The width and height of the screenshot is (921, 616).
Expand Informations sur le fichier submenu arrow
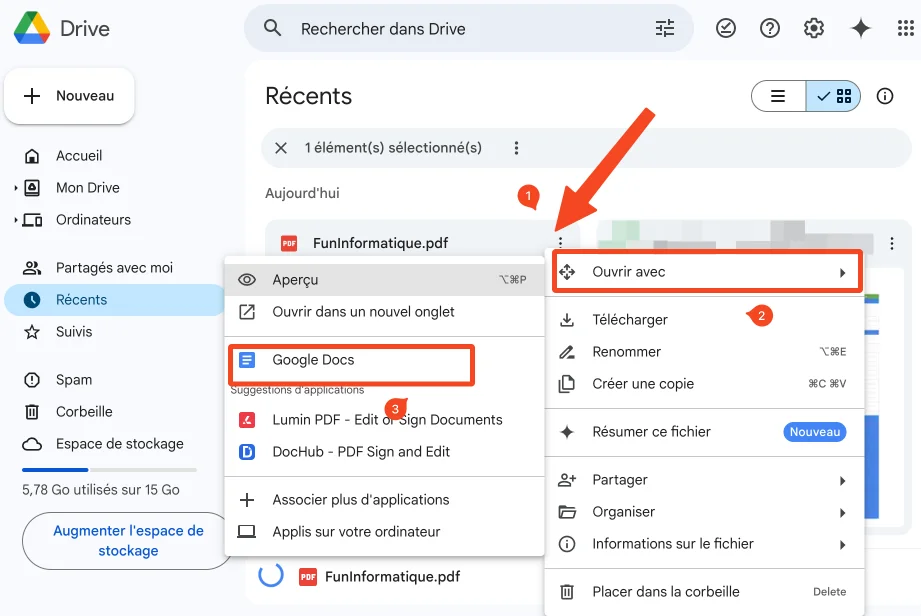[x=842, y=544]
